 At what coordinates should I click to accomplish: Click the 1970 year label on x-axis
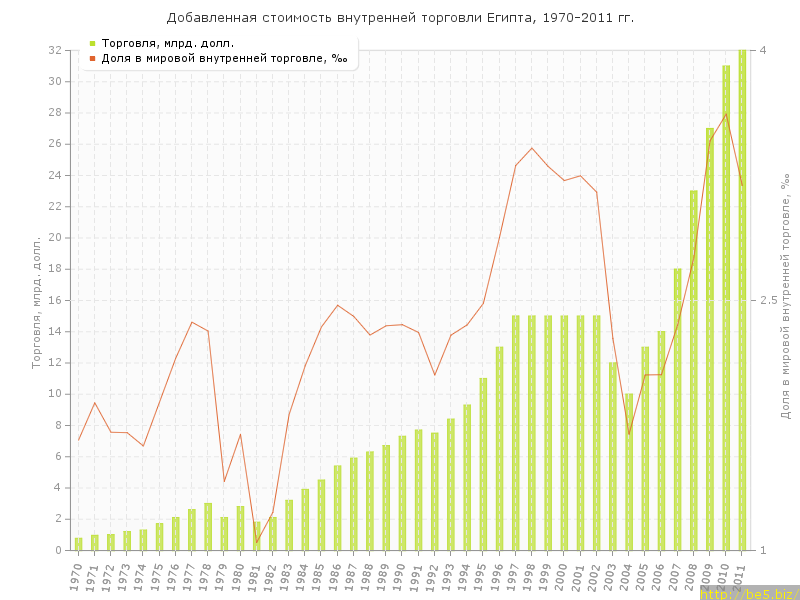(77, 574)
